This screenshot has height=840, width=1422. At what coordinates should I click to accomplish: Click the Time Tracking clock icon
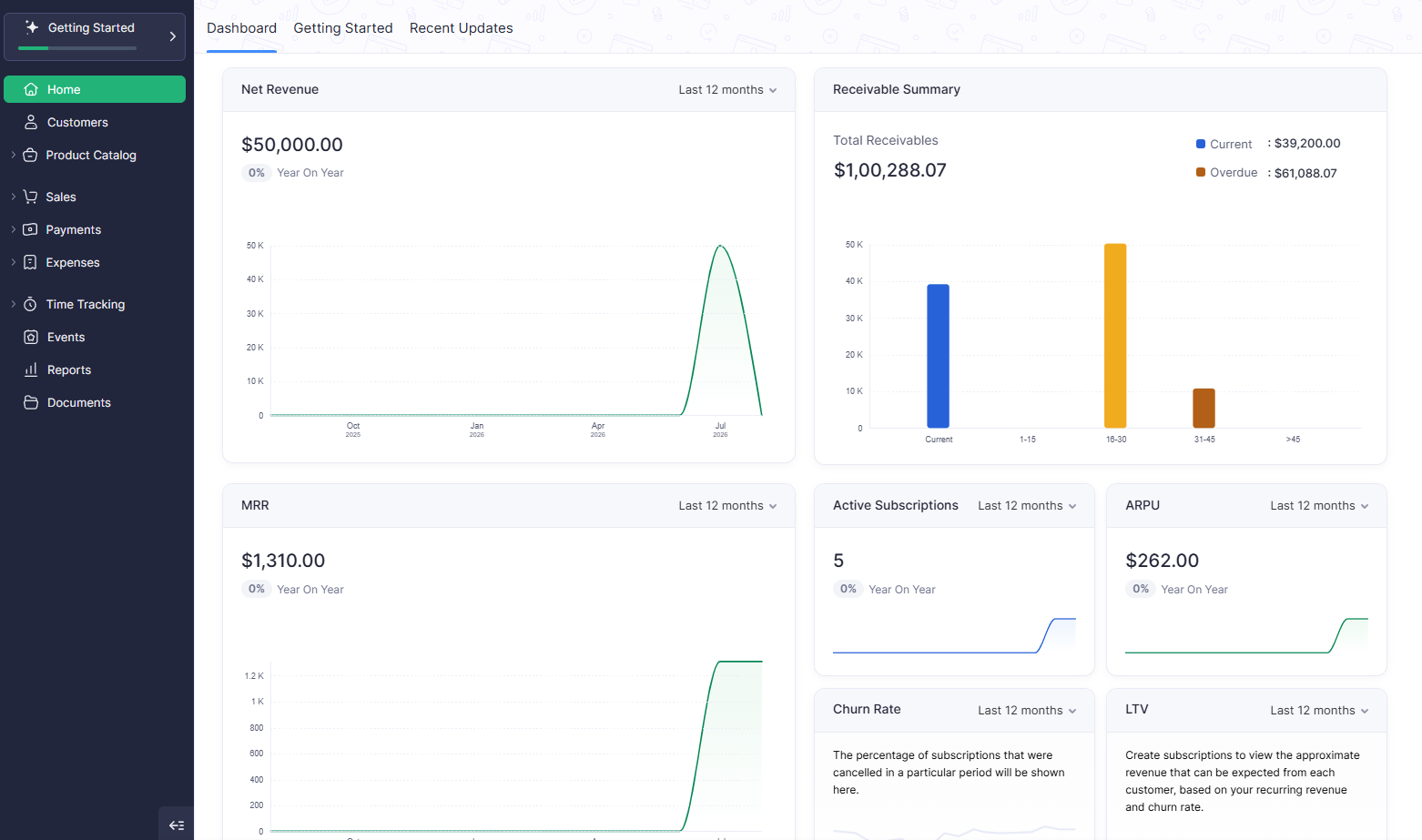(x=30, y=304)
